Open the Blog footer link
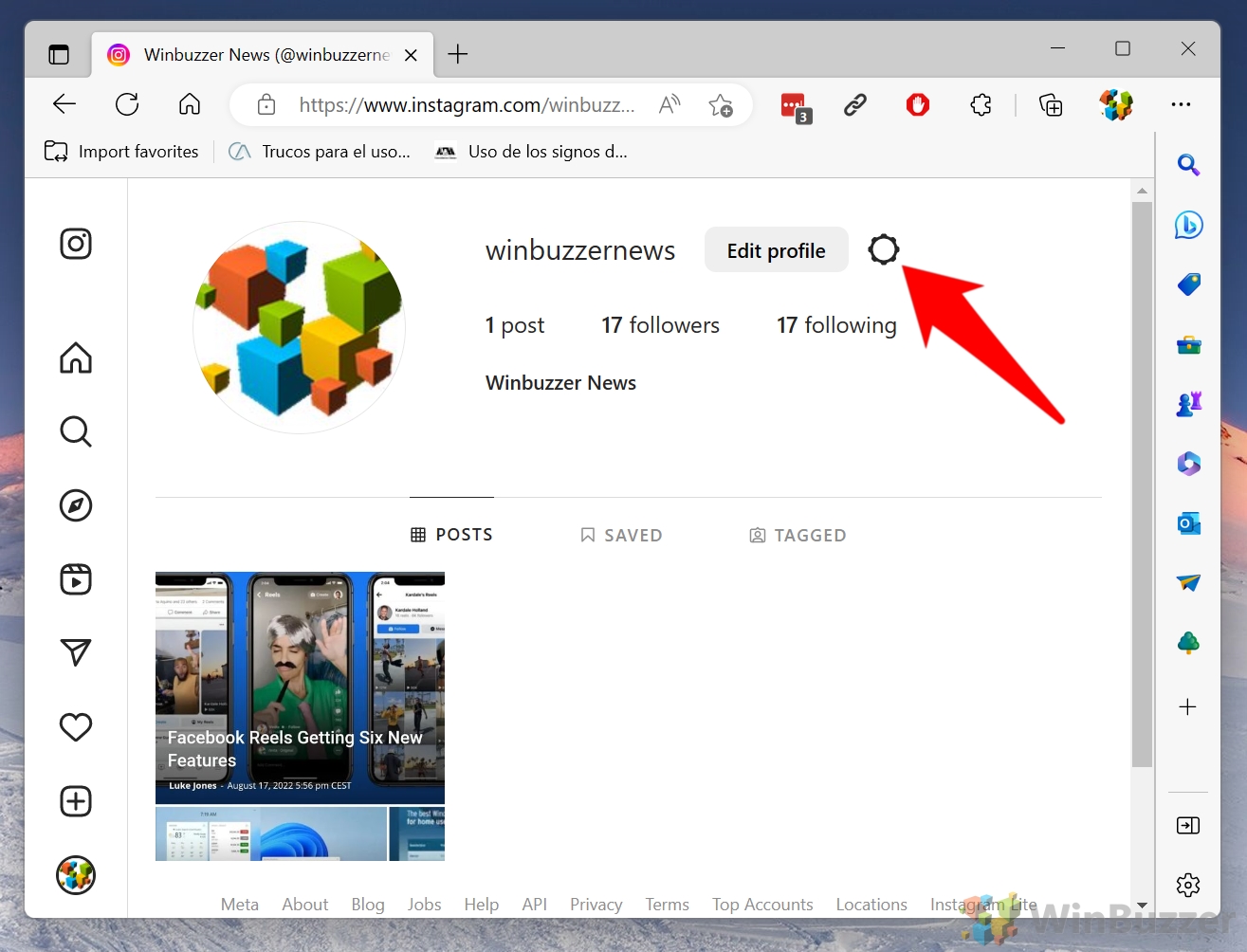This screenshot has width=1247, height=952. tap(368, 905)
